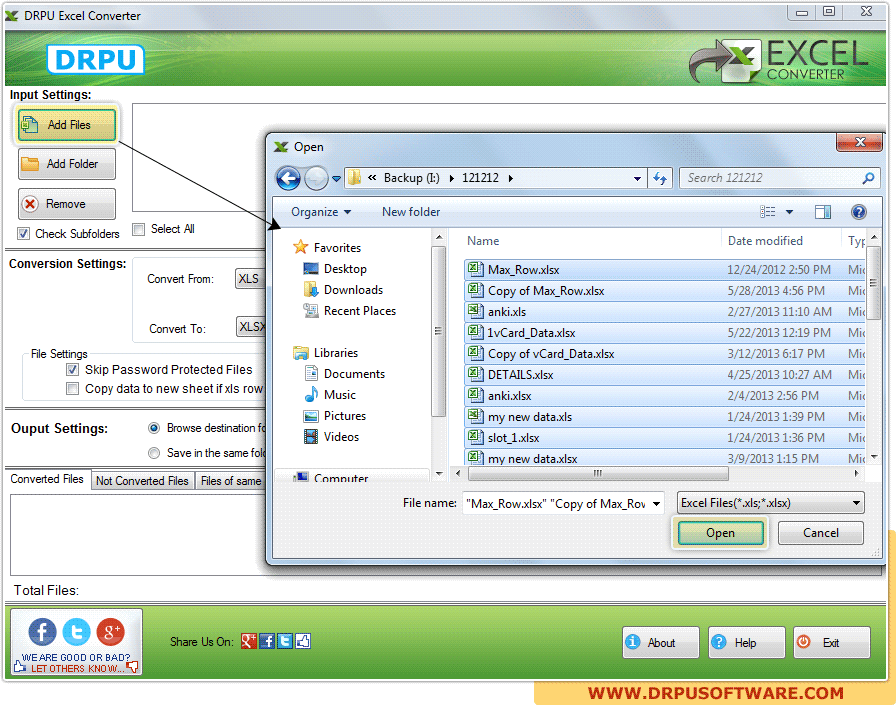Tick the Select All checkbox
The height and width of the screenshot is (705, 896).
tap(138, 229)
